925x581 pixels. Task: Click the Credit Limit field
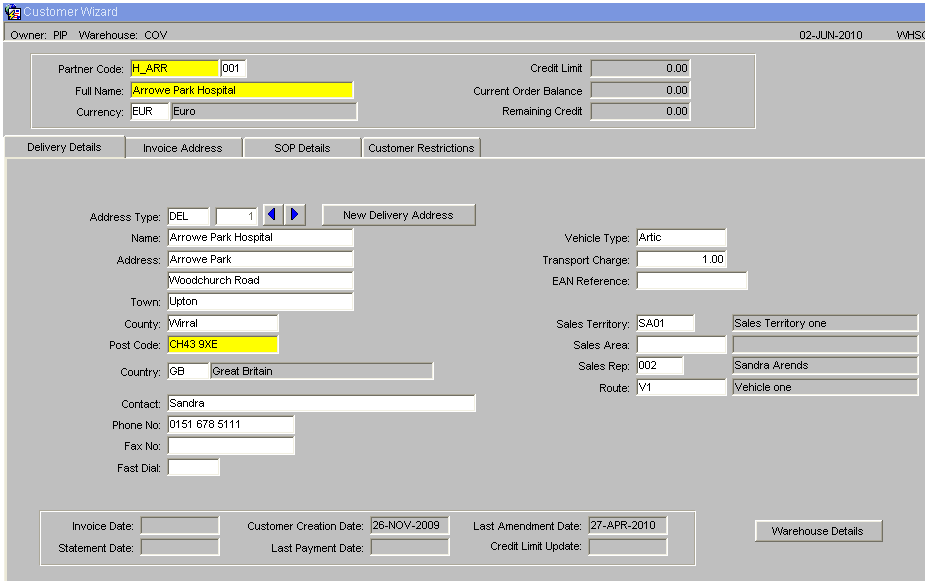pos(640,68)
